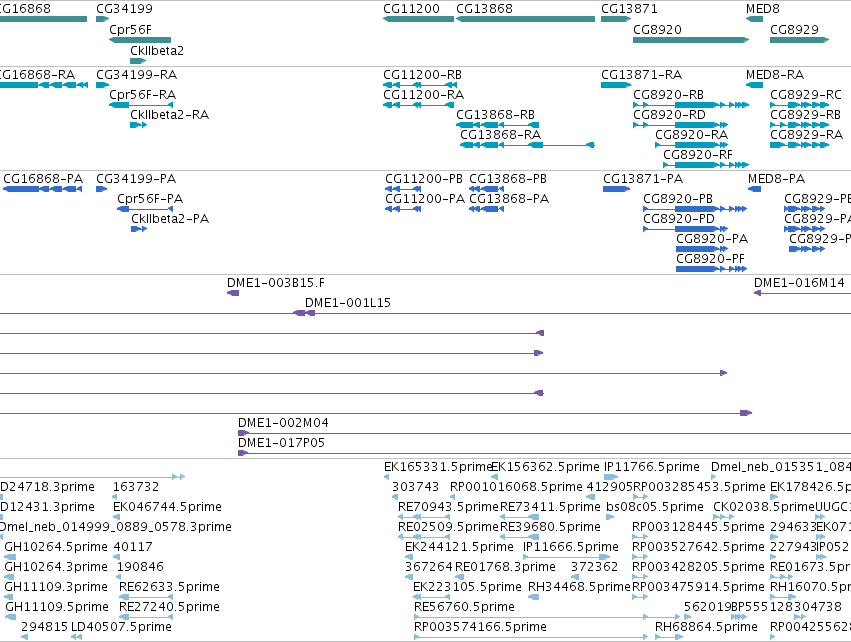Viewport: 851px width, 642px height.
Task: Click the CG8929 gene label
Action: 794,29
